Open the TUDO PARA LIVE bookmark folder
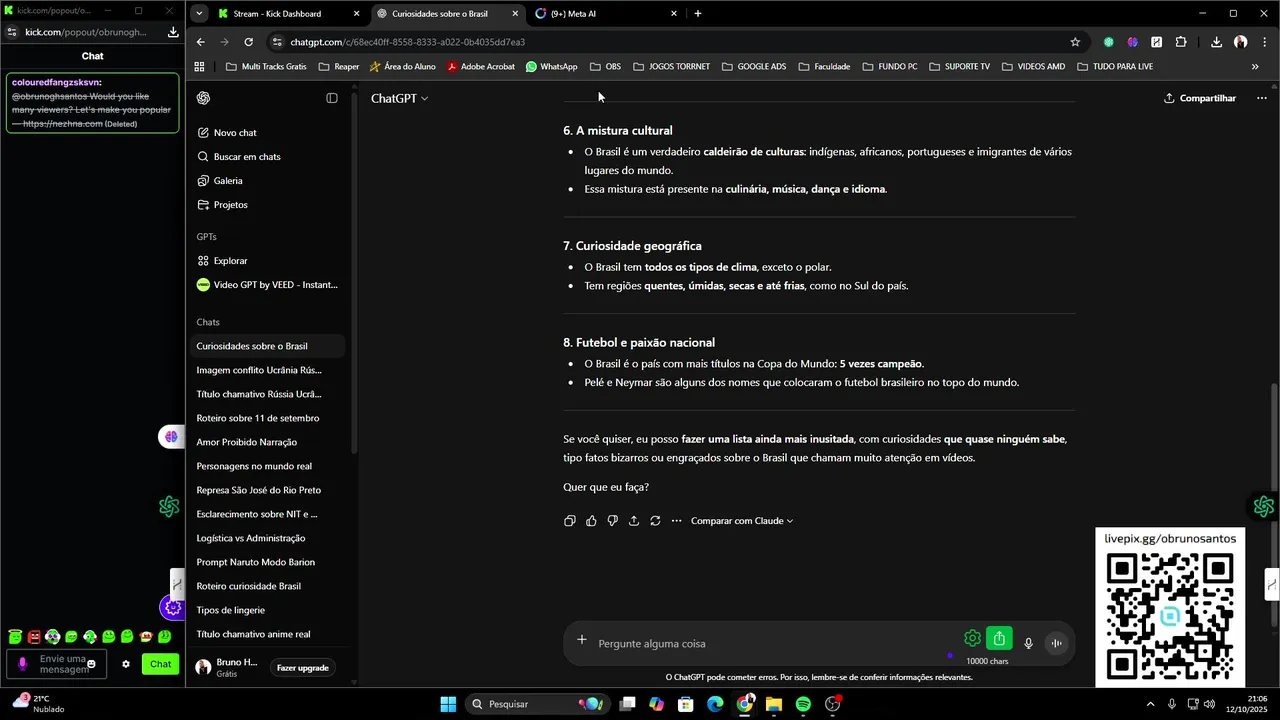Image resolution: width=1280 pixels, height=720 pixels. point(1115,67)
